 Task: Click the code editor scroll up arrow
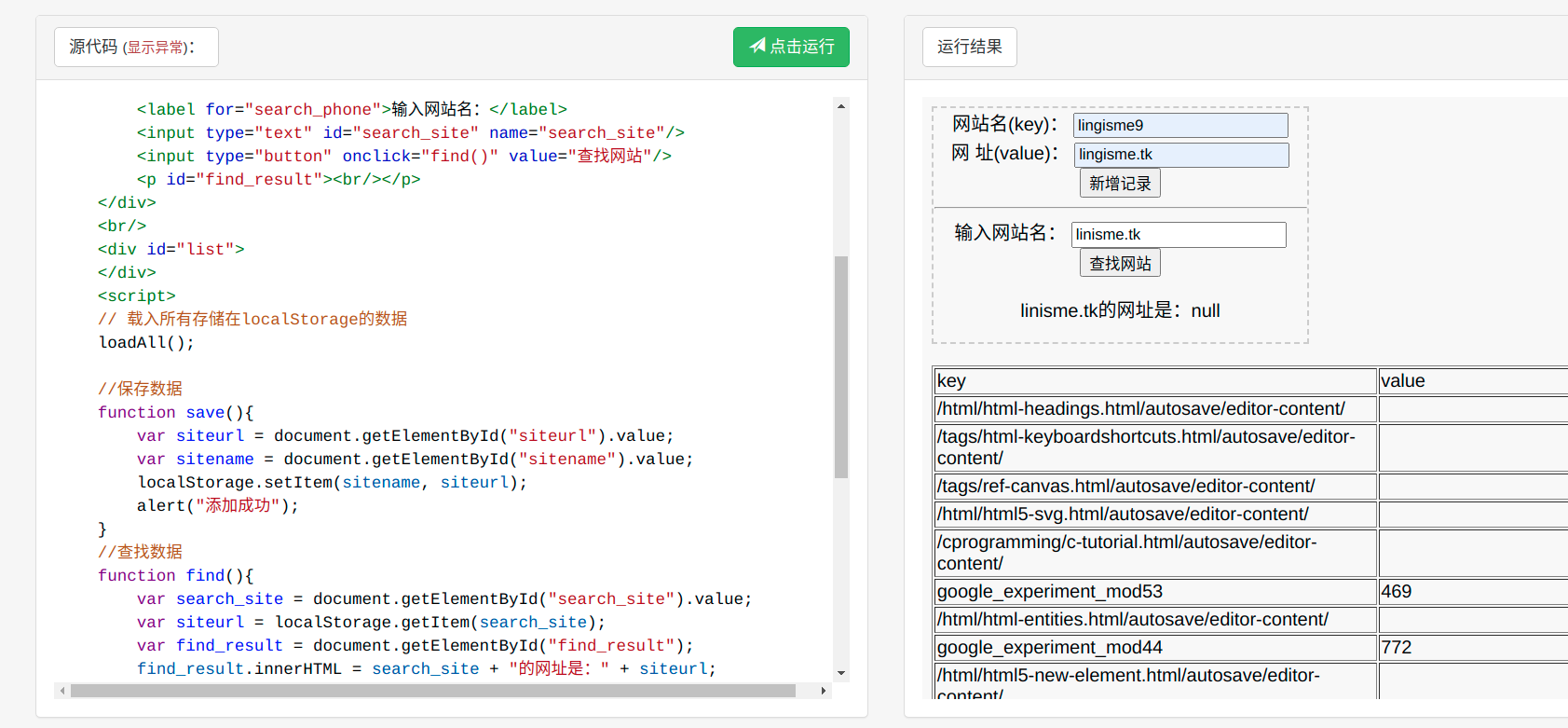[x=841, y=106]
